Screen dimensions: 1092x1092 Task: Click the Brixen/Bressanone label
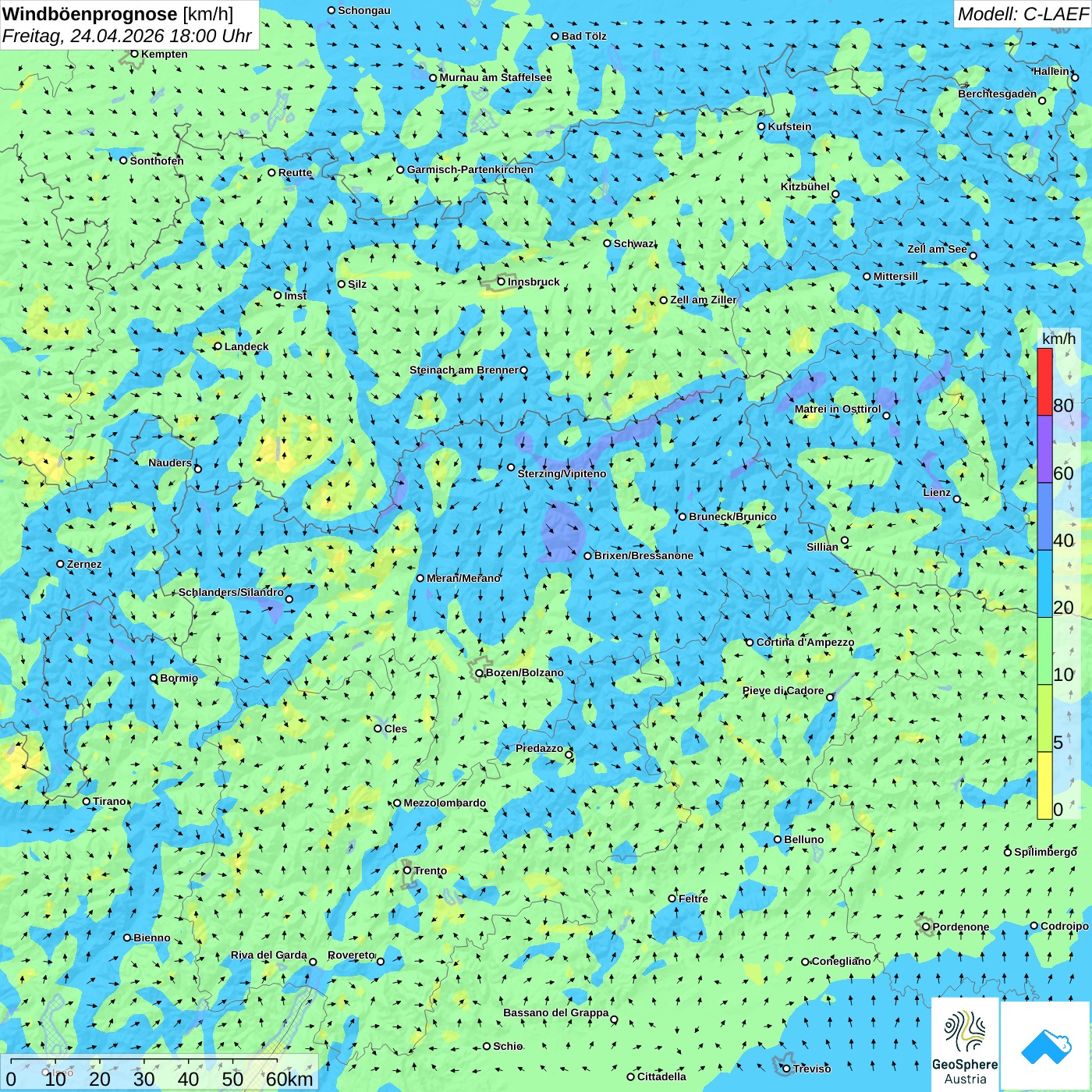pos(643,555)
